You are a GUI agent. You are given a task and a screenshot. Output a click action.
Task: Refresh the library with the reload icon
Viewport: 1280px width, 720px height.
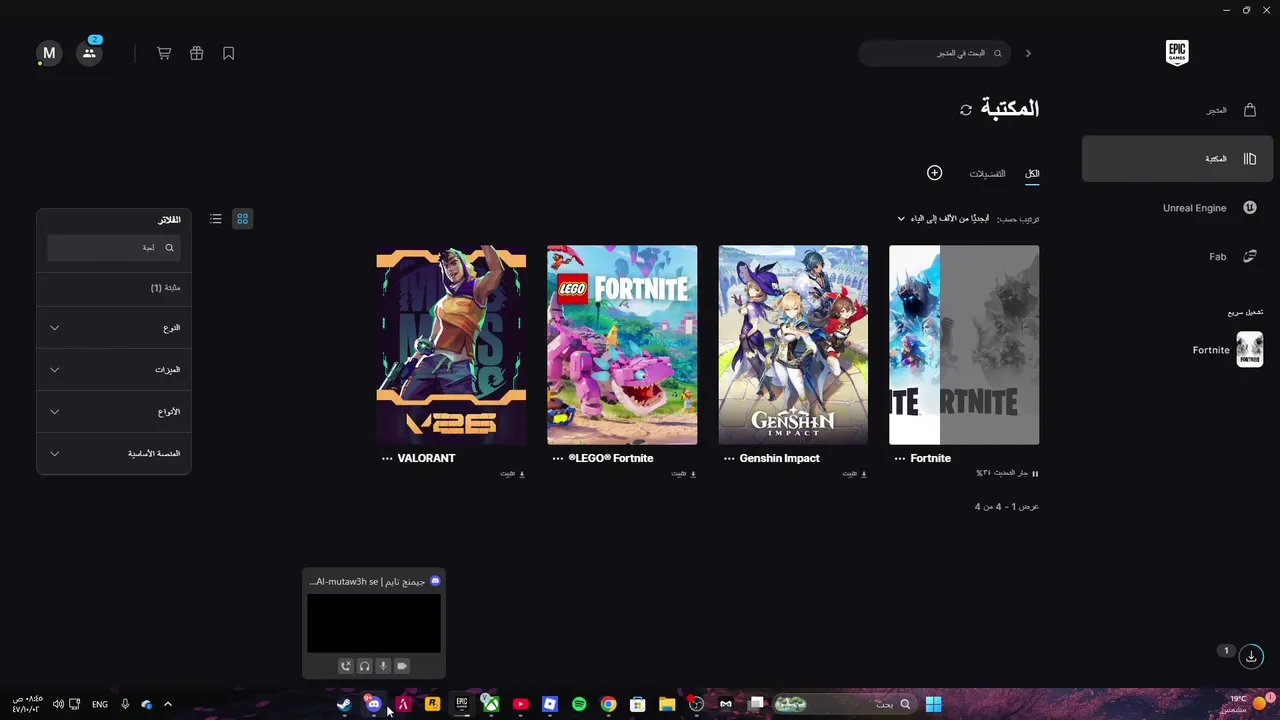966,110
